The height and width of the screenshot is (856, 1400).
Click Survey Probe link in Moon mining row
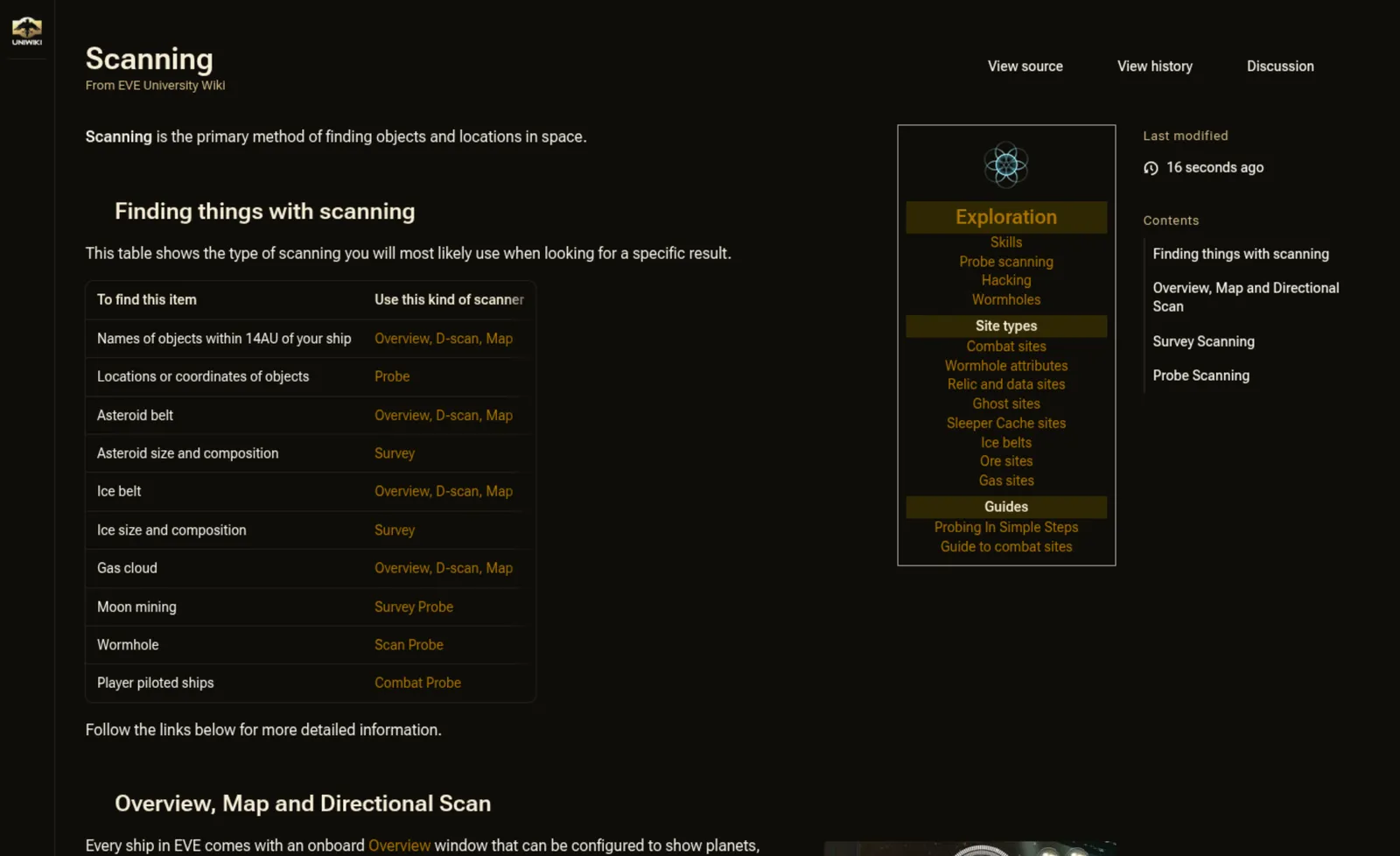414,607
